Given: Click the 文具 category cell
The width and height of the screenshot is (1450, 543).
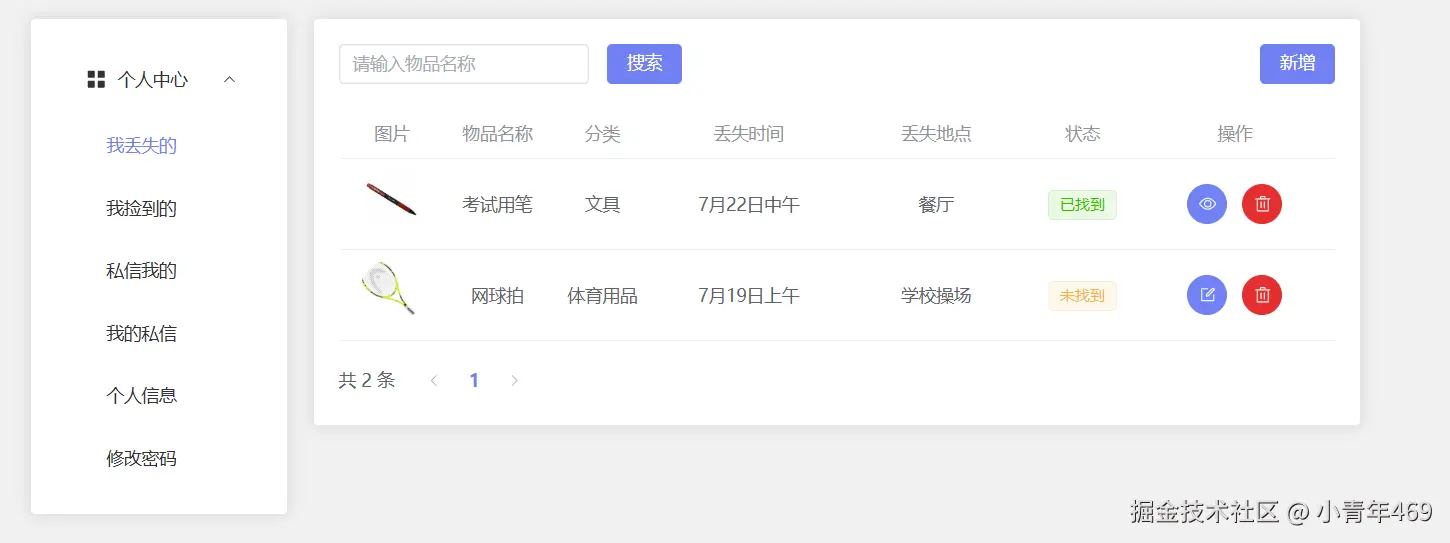Looking at the screenshot, I should pos(602,205).
